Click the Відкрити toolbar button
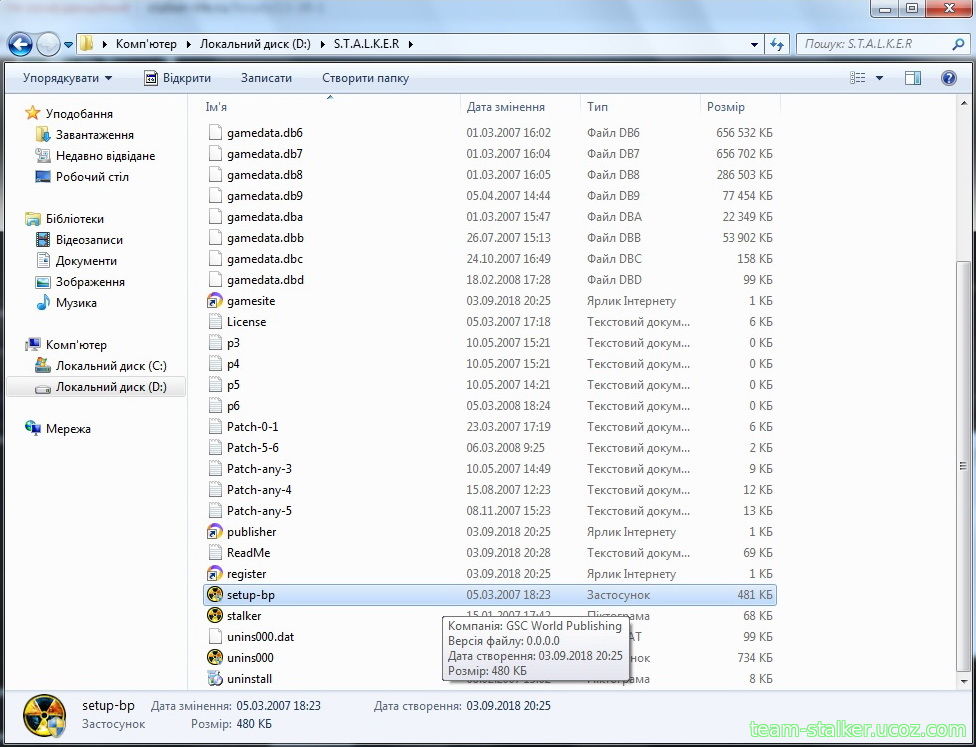The image size is (976, 747). 177,78
